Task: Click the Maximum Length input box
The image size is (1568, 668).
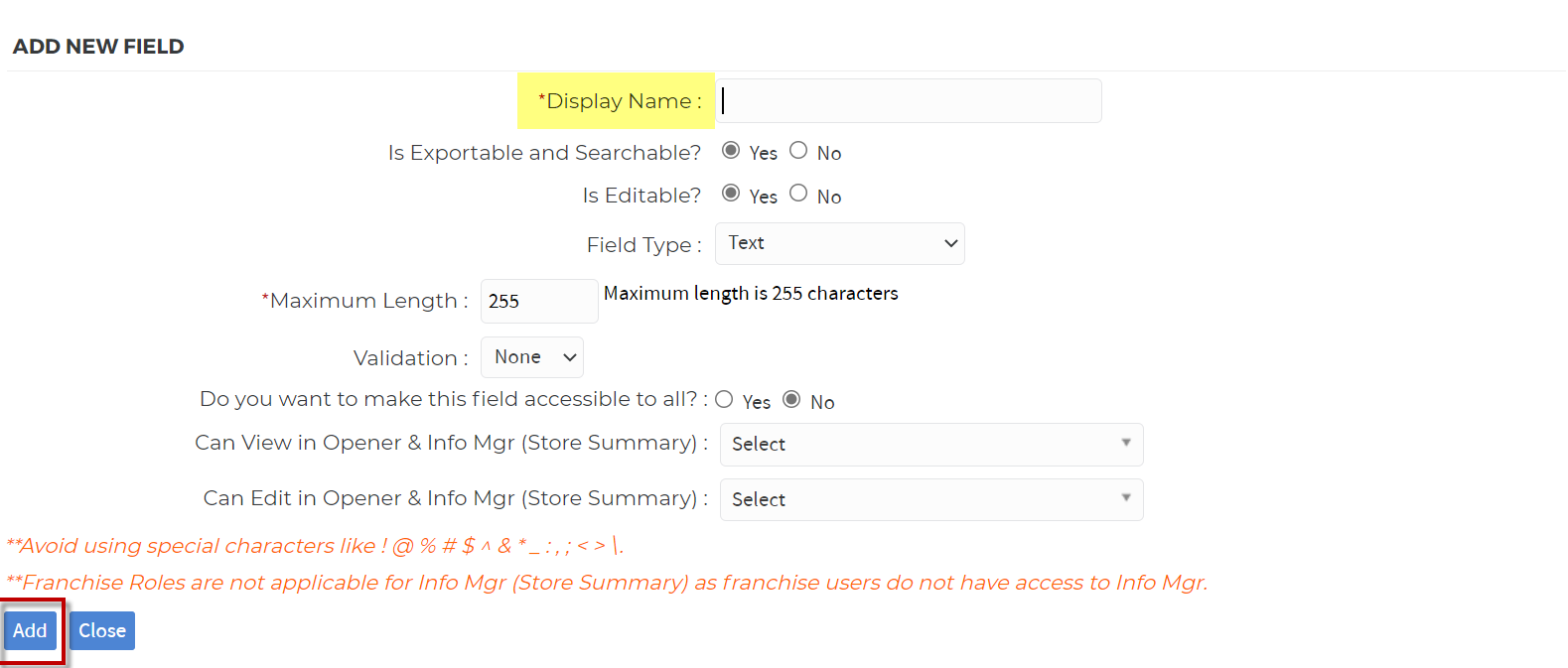Action: coord(539,301)
